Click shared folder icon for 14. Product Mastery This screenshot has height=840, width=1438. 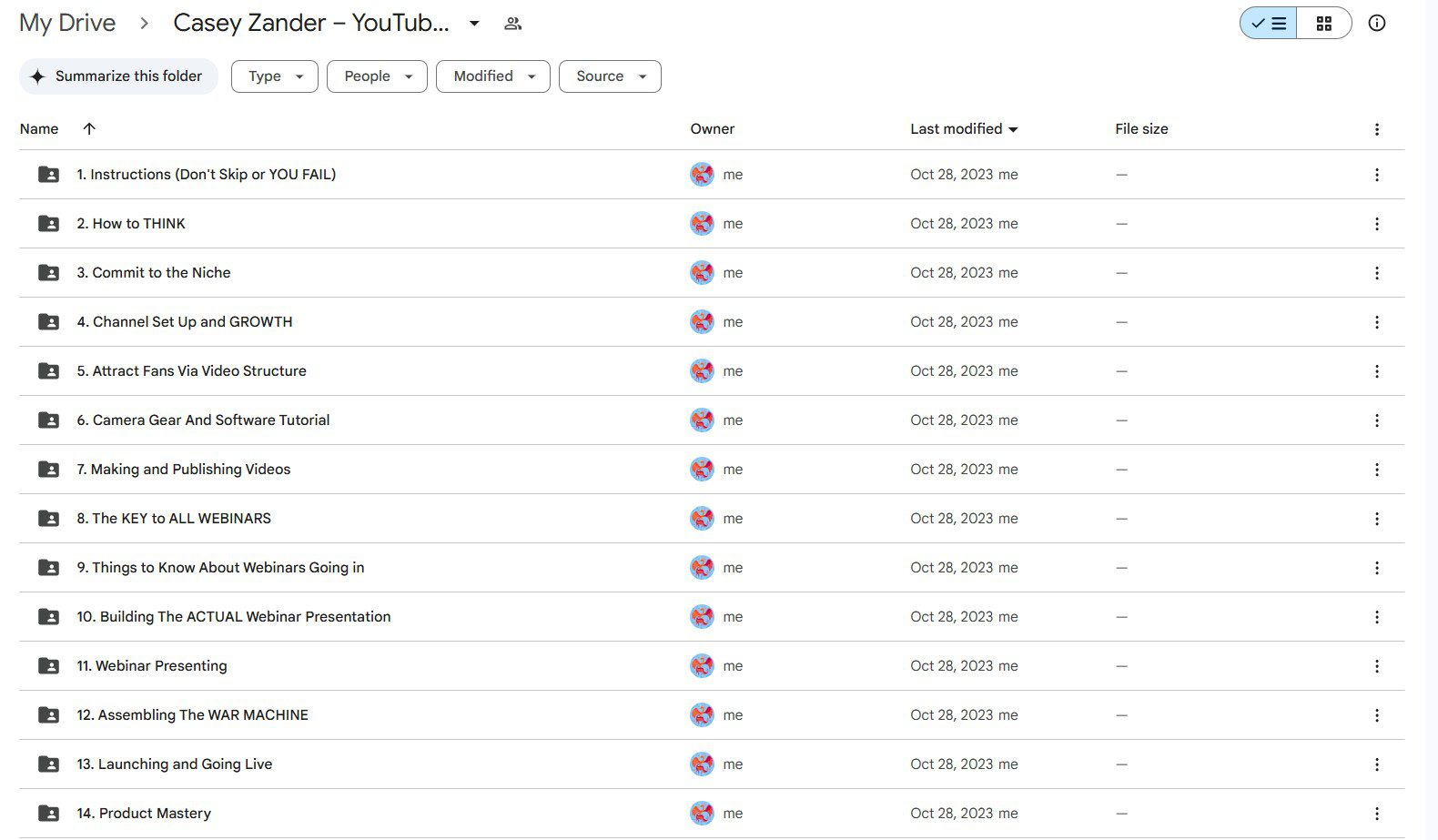click(48, 814)
